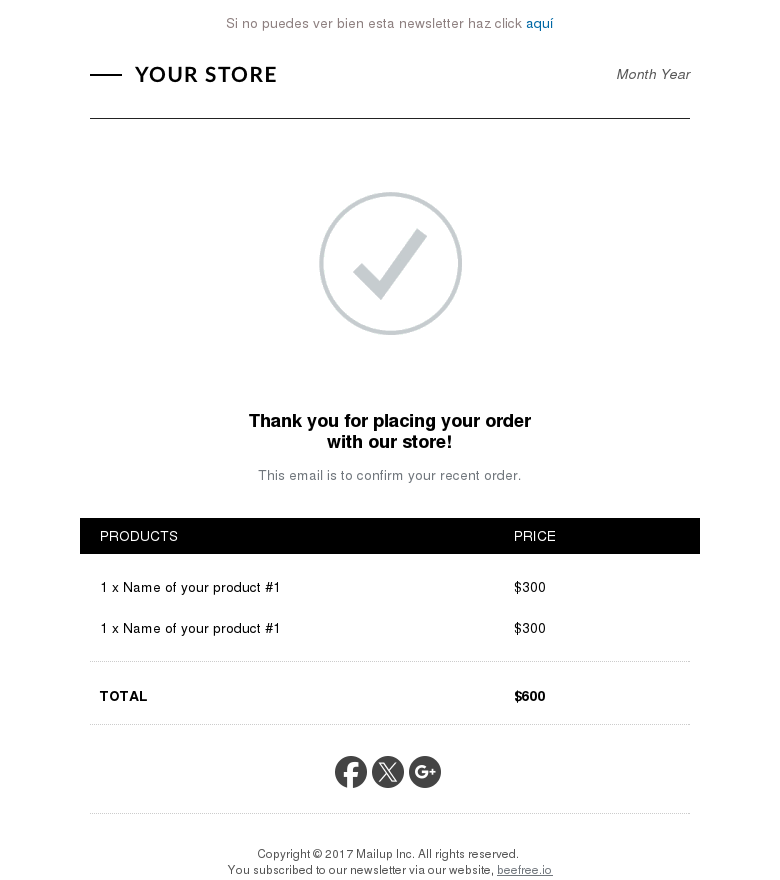Click the PRICE column header
This screenshot has width=780, height=880.
(535, 536)
